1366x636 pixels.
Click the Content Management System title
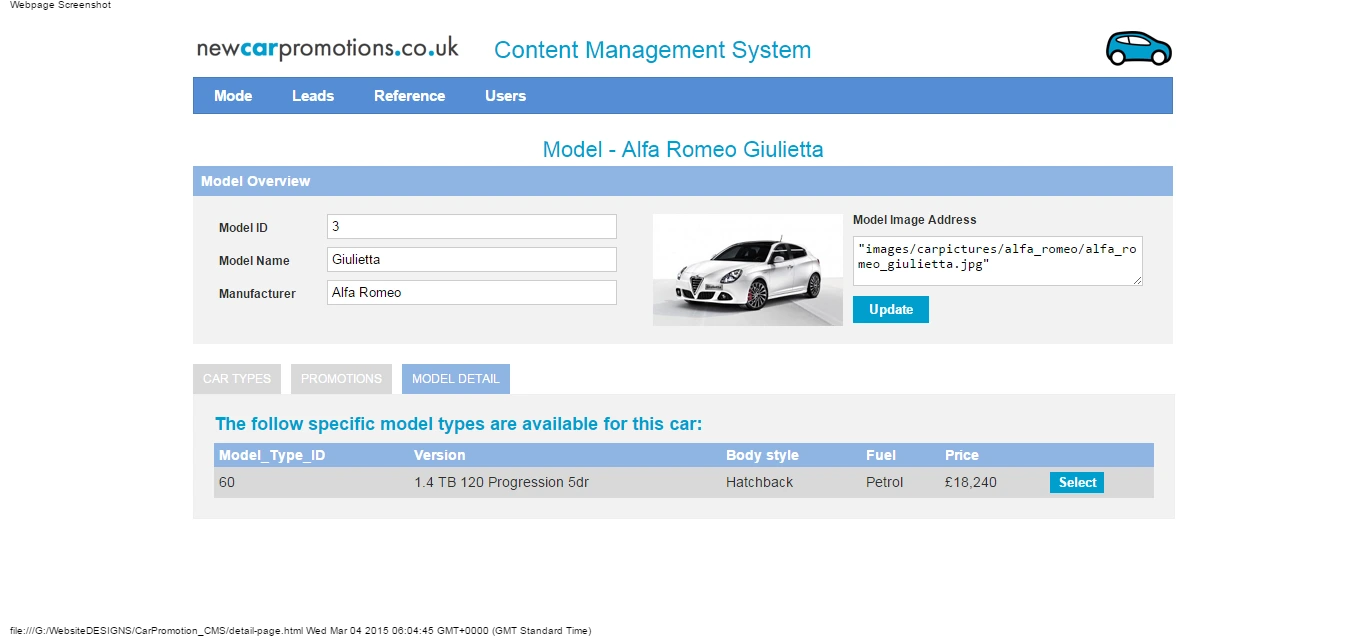pyautogui.click(x=652, y=50)
